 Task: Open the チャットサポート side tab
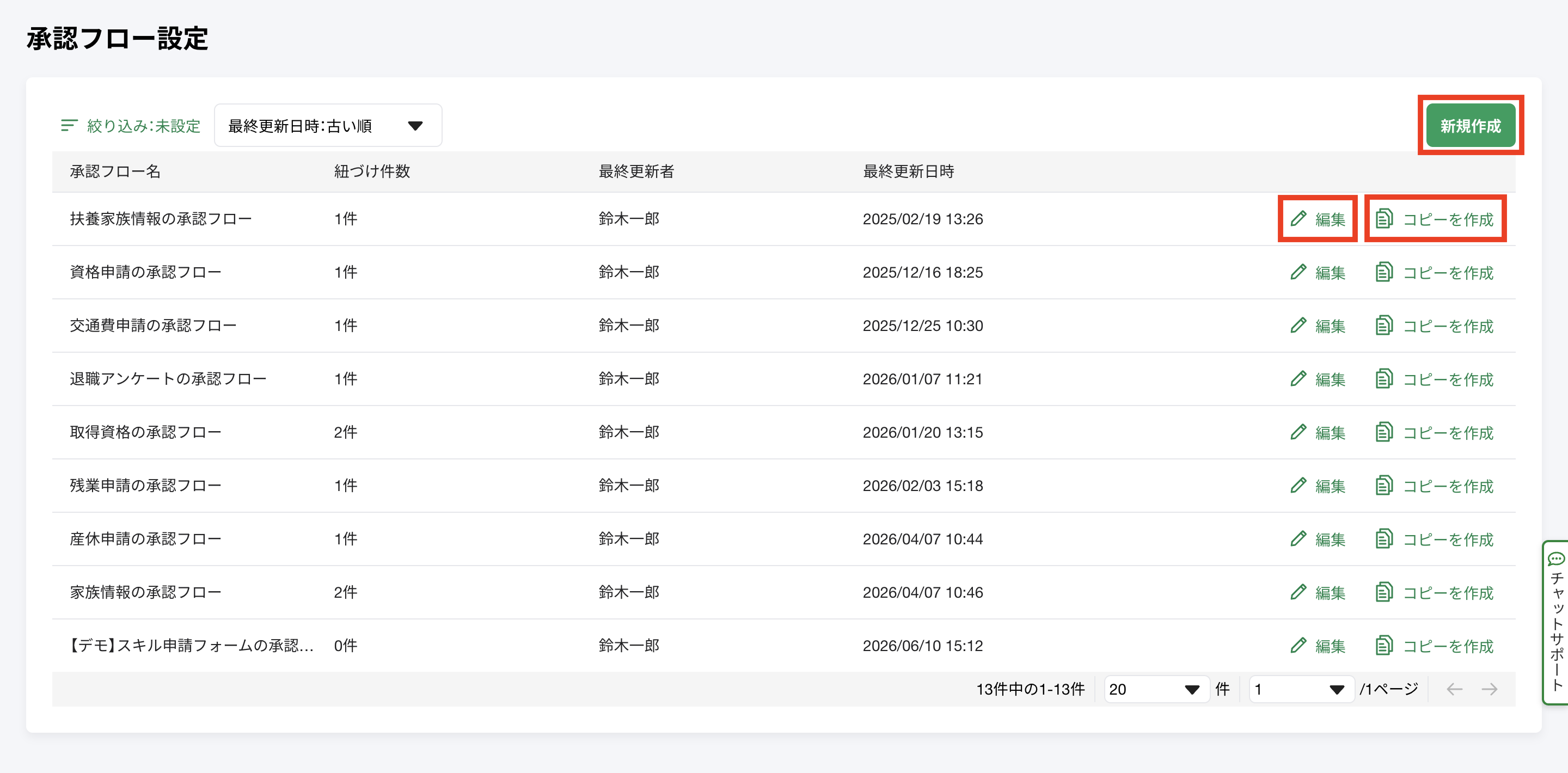coord(1556,622)
